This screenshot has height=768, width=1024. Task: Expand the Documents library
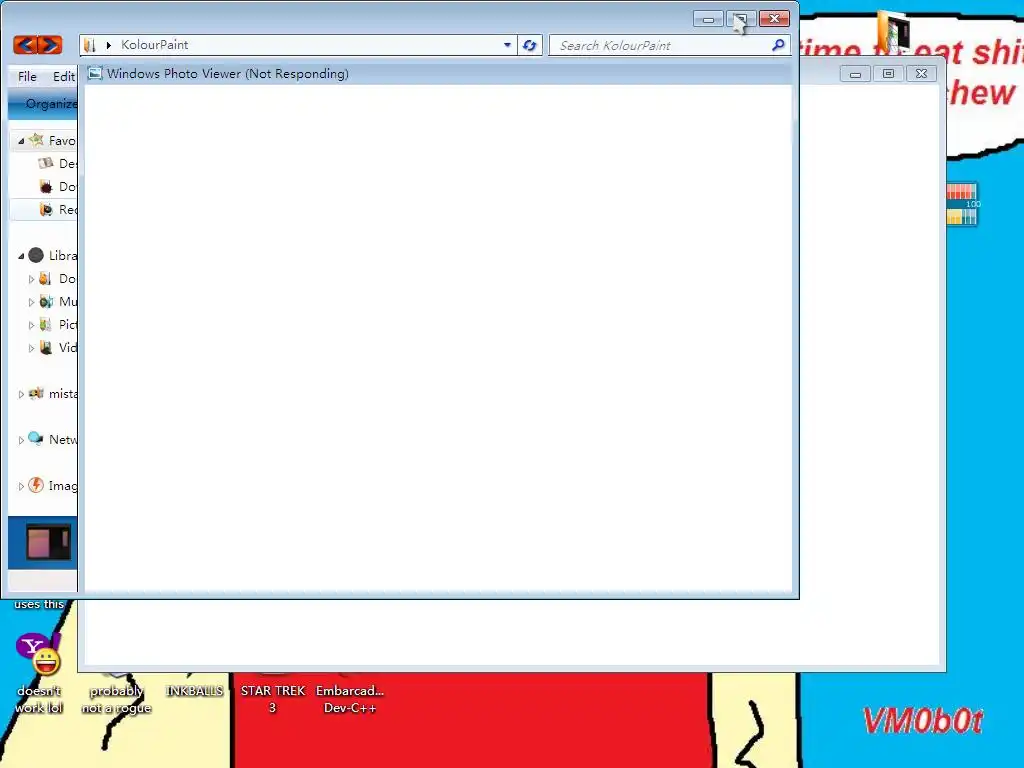pos(31,280)
